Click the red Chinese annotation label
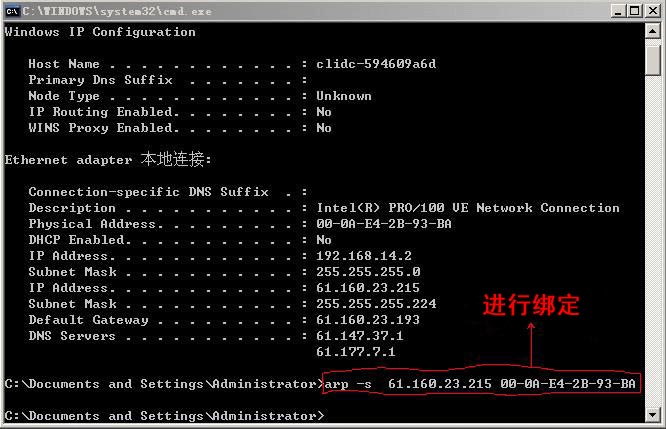This screenshot has height=429, width=666. 531,305
